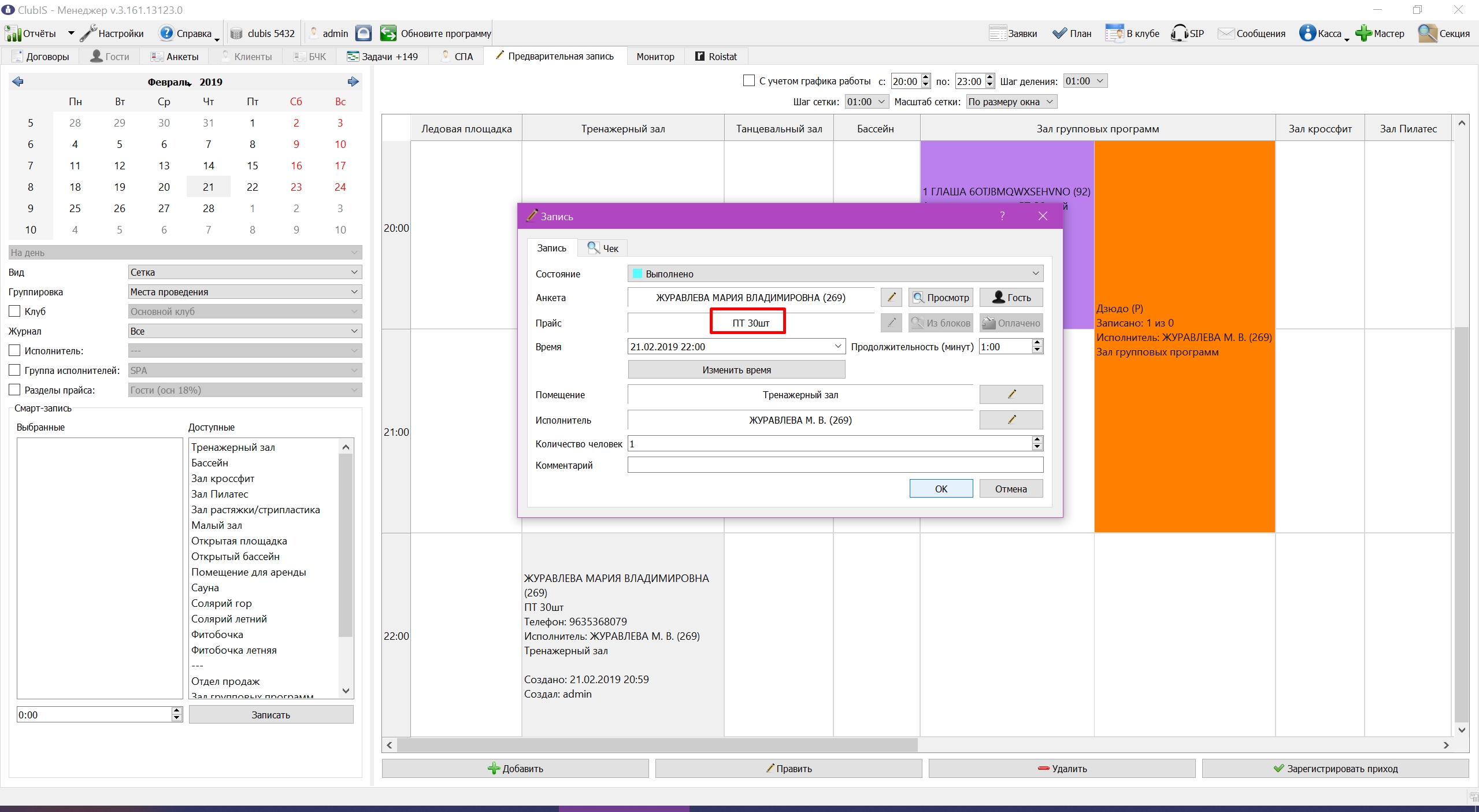Select day 22 in February calendar
1479x812 pixels.
tap(253, 187)
